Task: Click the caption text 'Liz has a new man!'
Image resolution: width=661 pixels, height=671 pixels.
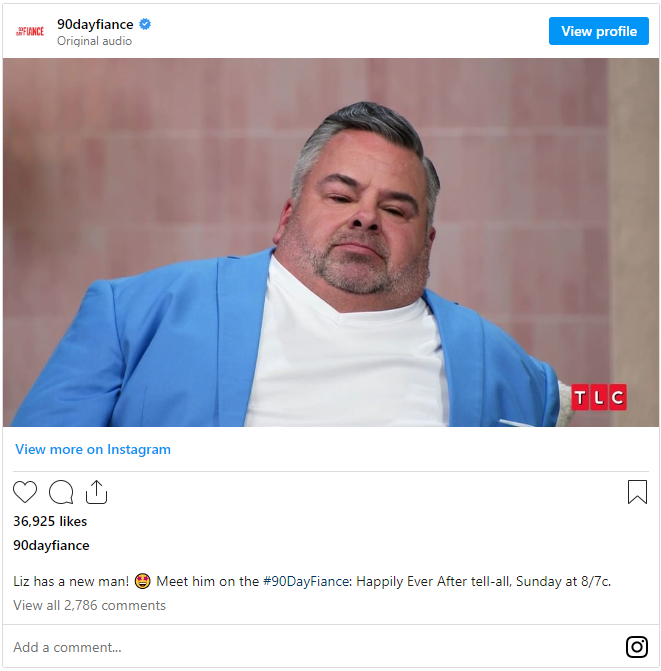Action: (x=71, y=581)
